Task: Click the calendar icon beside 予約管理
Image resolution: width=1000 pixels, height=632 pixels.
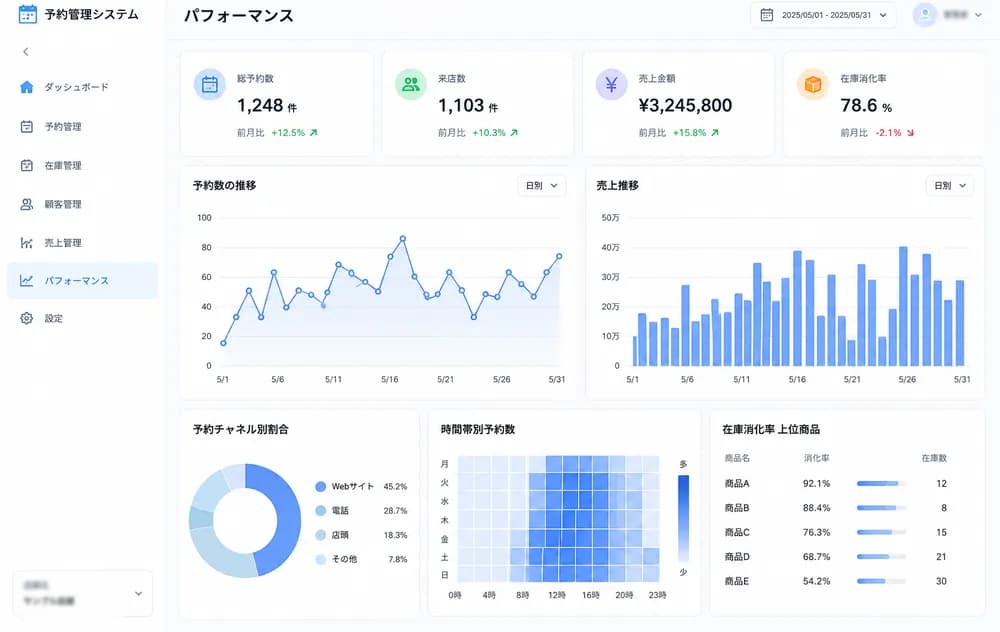Action: point(26,126)
